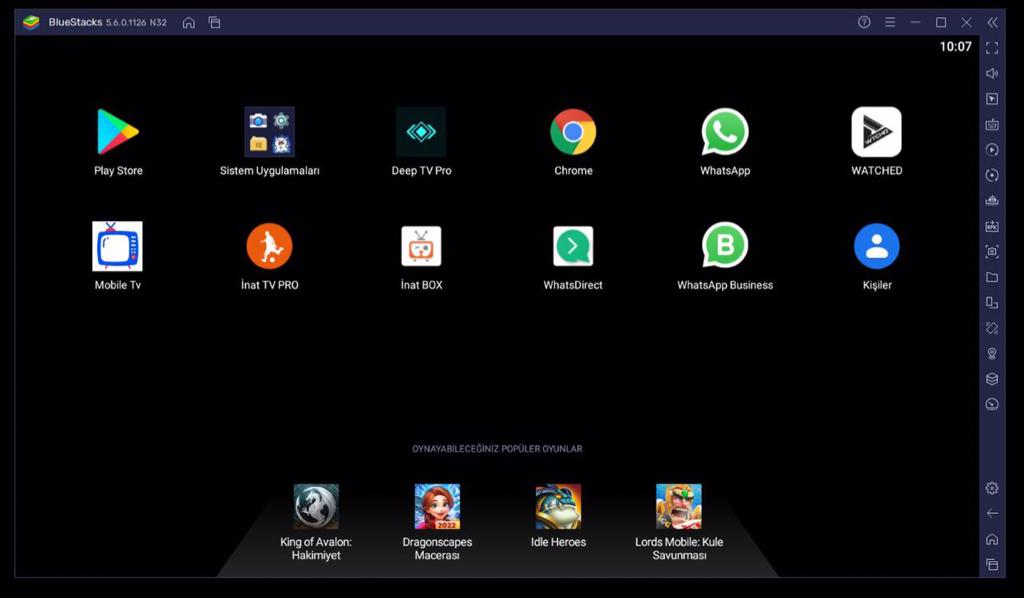Select King of Avalon: Hakimiyet game

click(x=316, y=507)
